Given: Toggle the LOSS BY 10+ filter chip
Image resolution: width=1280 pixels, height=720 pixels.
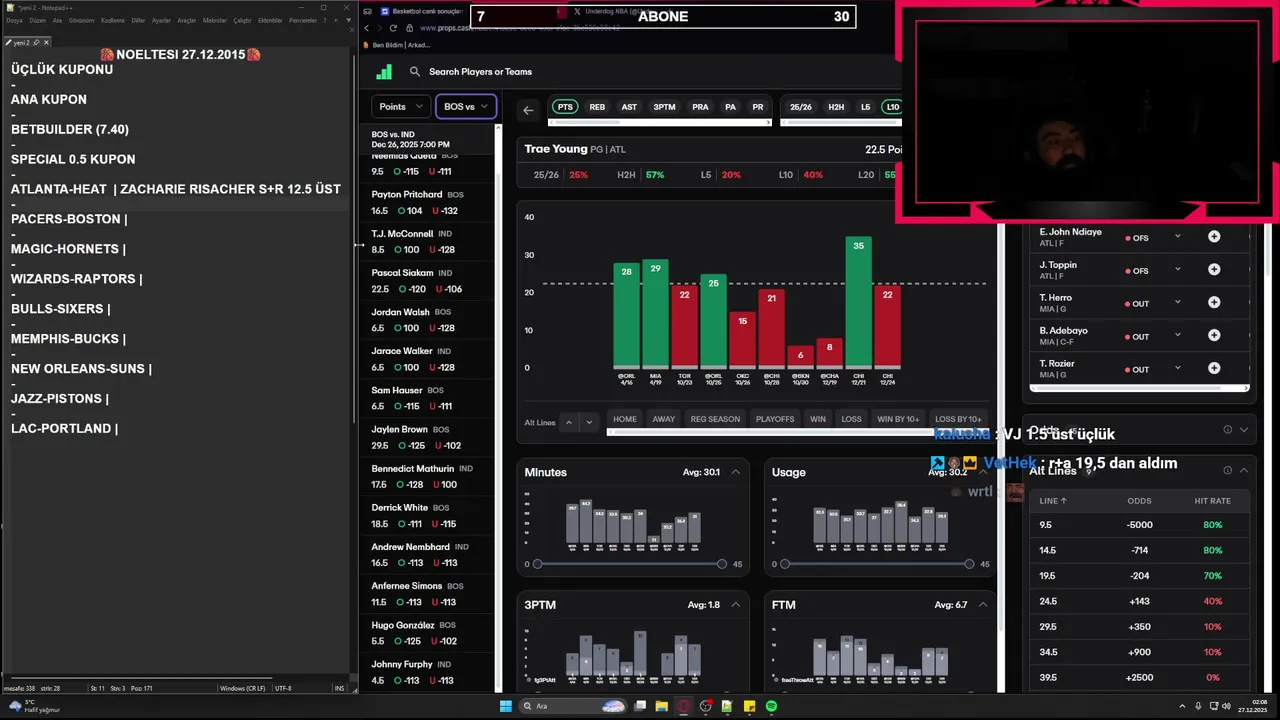Looking at the screenshot, I should pyautogui.click(x=958, y=419).
